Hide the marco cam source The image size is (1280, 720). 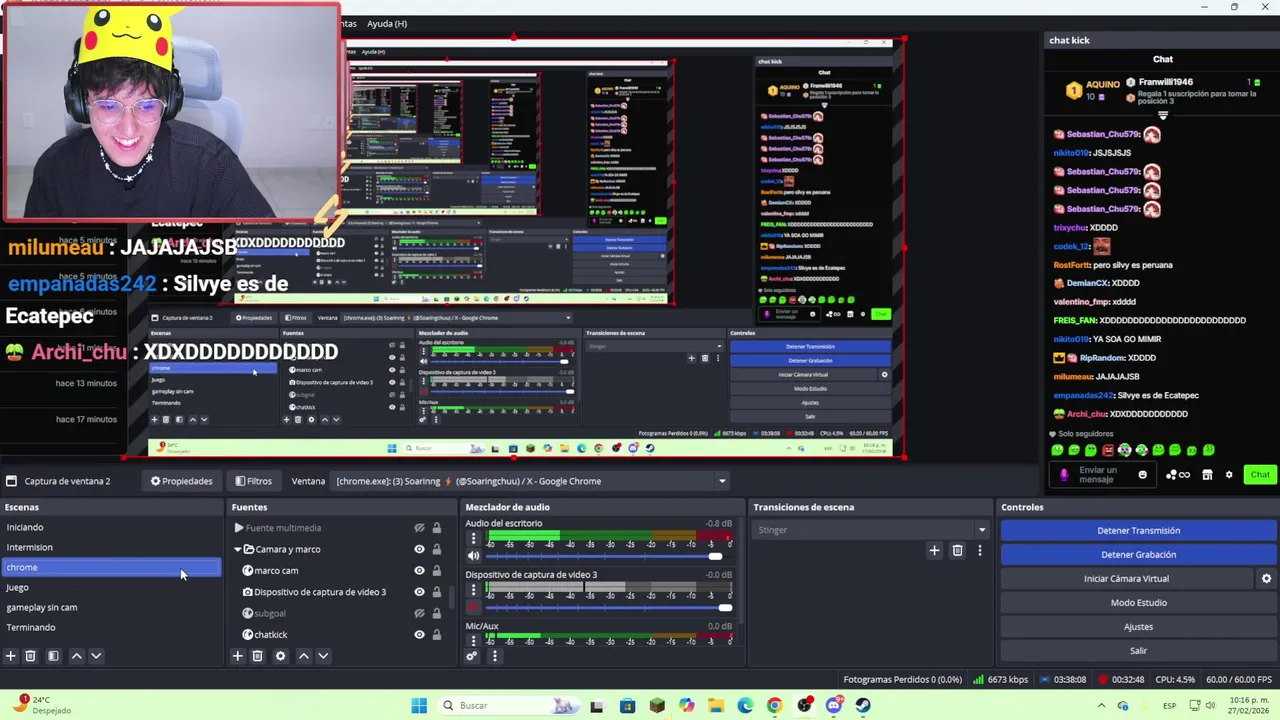tap(419, 571)
